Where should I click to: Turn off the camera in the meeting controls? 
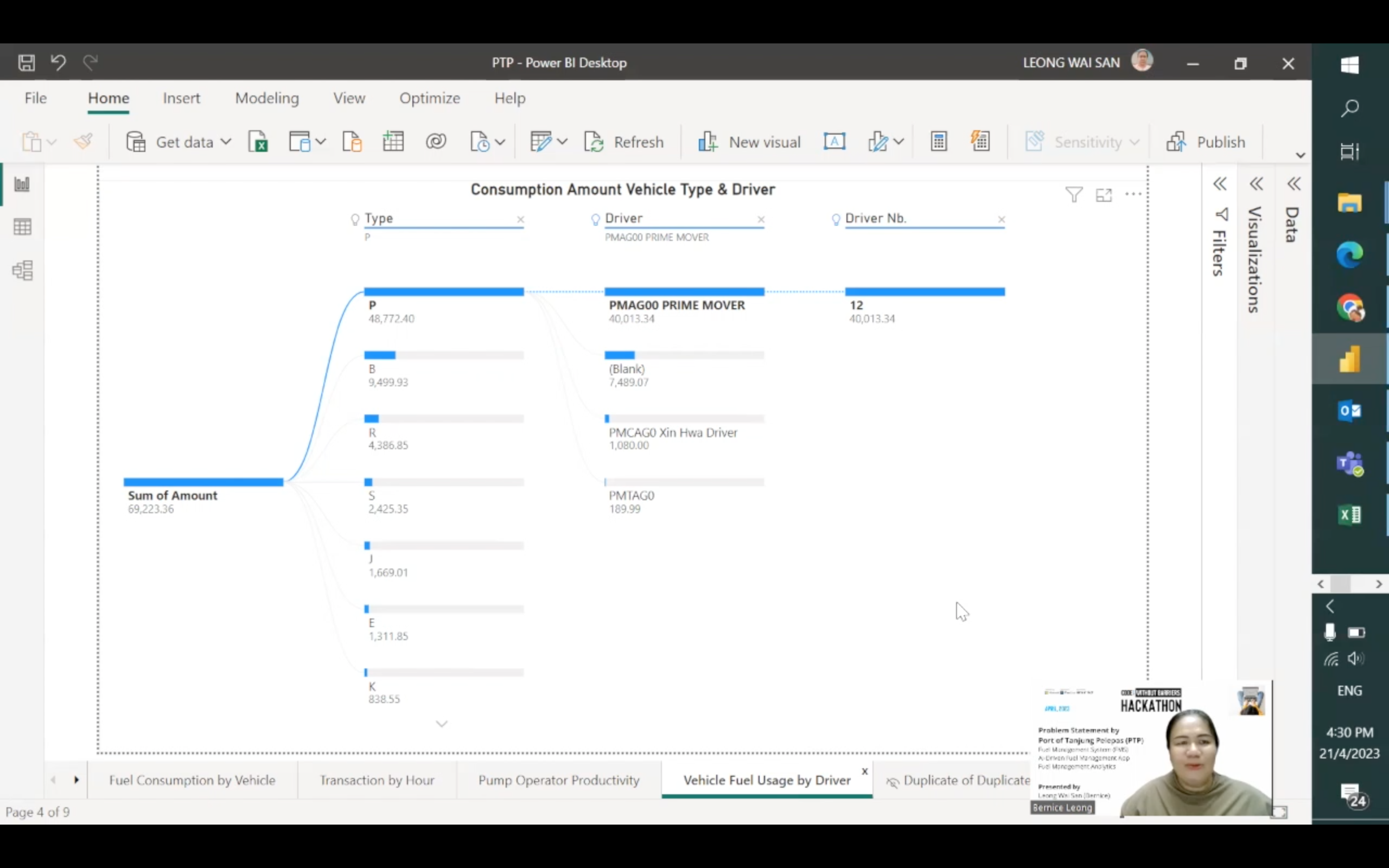pyautogui.click(x=1356, y=632)
